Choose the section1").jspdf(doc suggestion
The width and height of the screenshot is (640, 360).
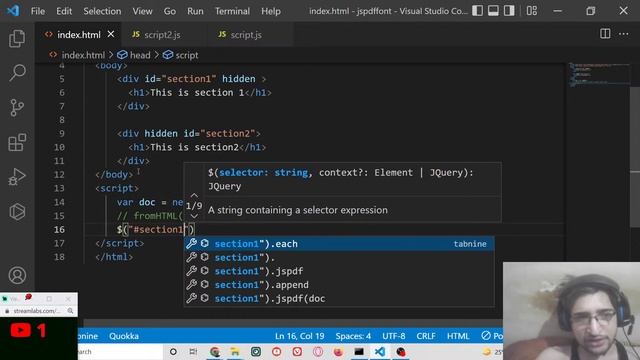click(339, 298)
